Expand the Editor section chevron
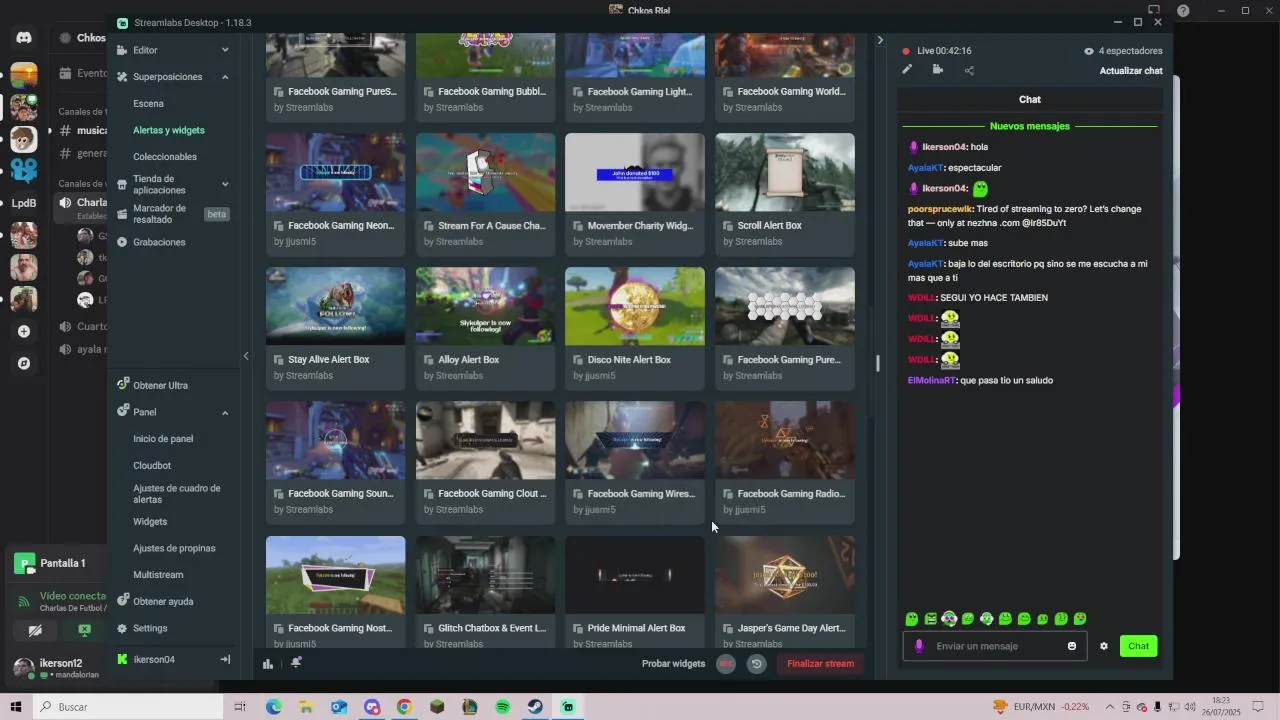1280x720 pixels. click(225, 50)
